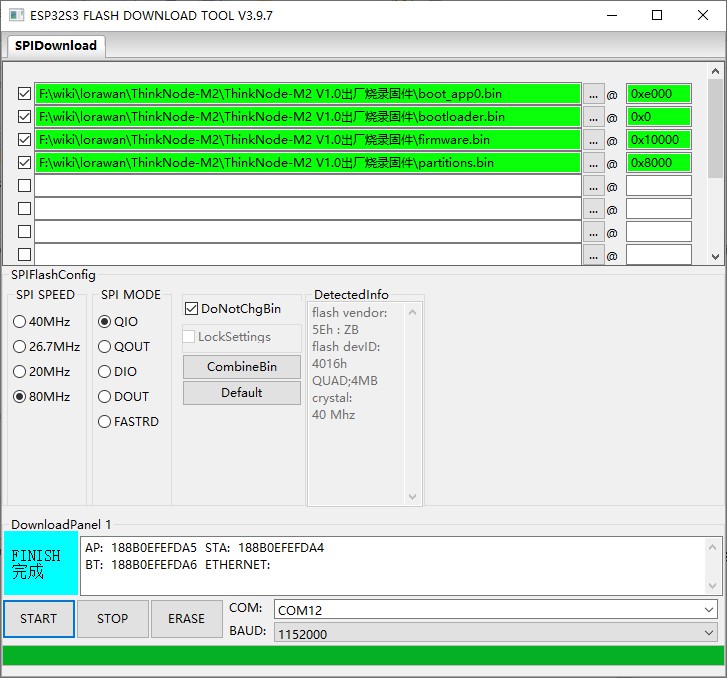The width and height of the screenshot is (727, 678).
Task: Click the boot_app0.bin file path field
Action: point(308,94)
